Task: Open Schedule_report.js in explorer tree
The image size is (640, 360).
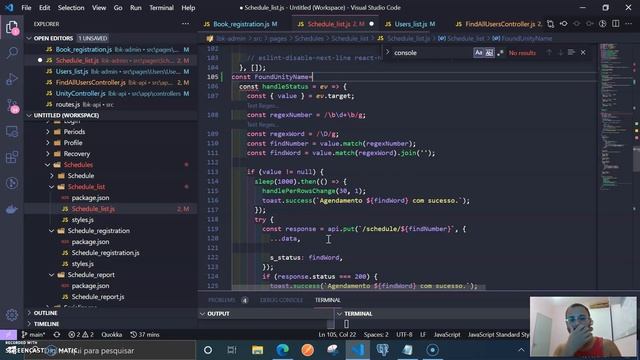Action: coord(98,297)
